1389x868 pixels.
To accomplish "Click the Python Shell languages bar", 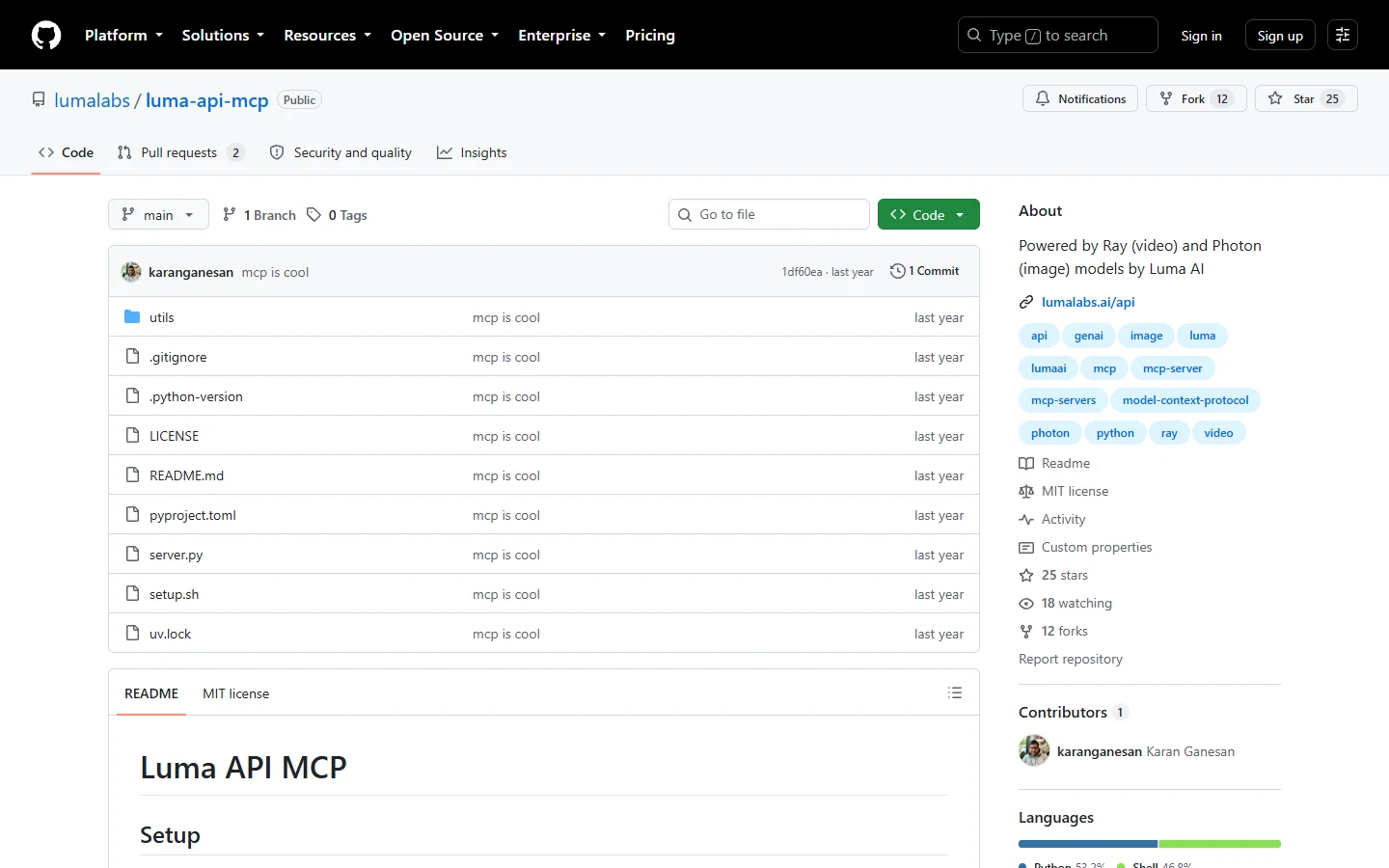I will (x=1150, y=844).
